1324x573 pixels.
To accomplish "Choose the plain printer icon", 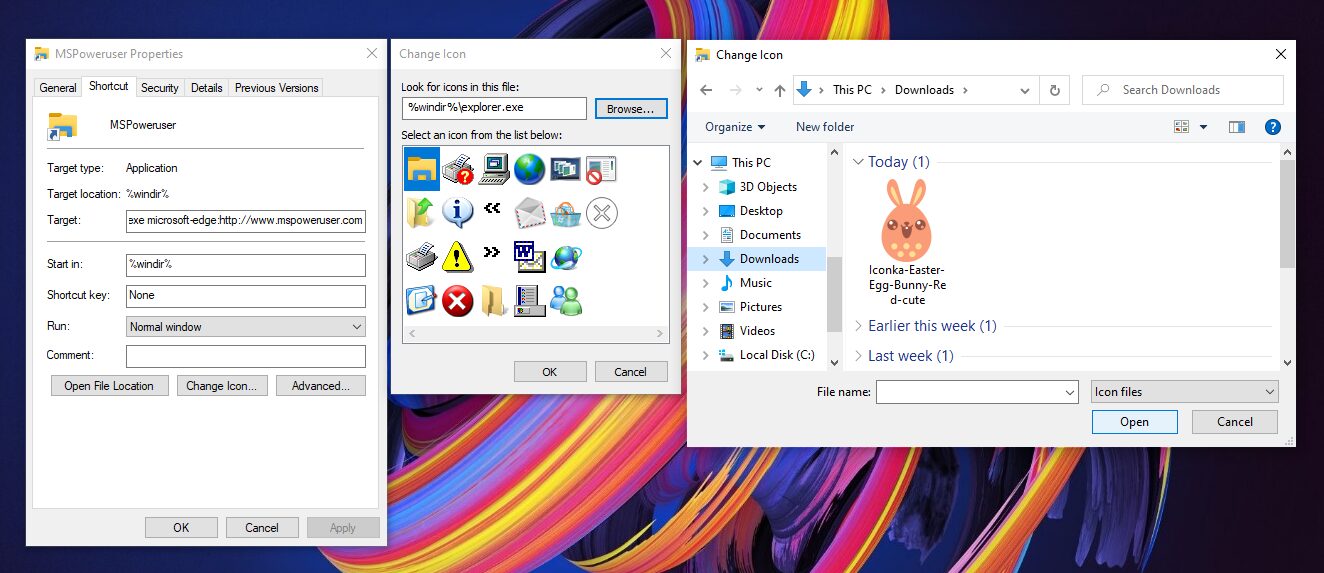I will 422,257.
